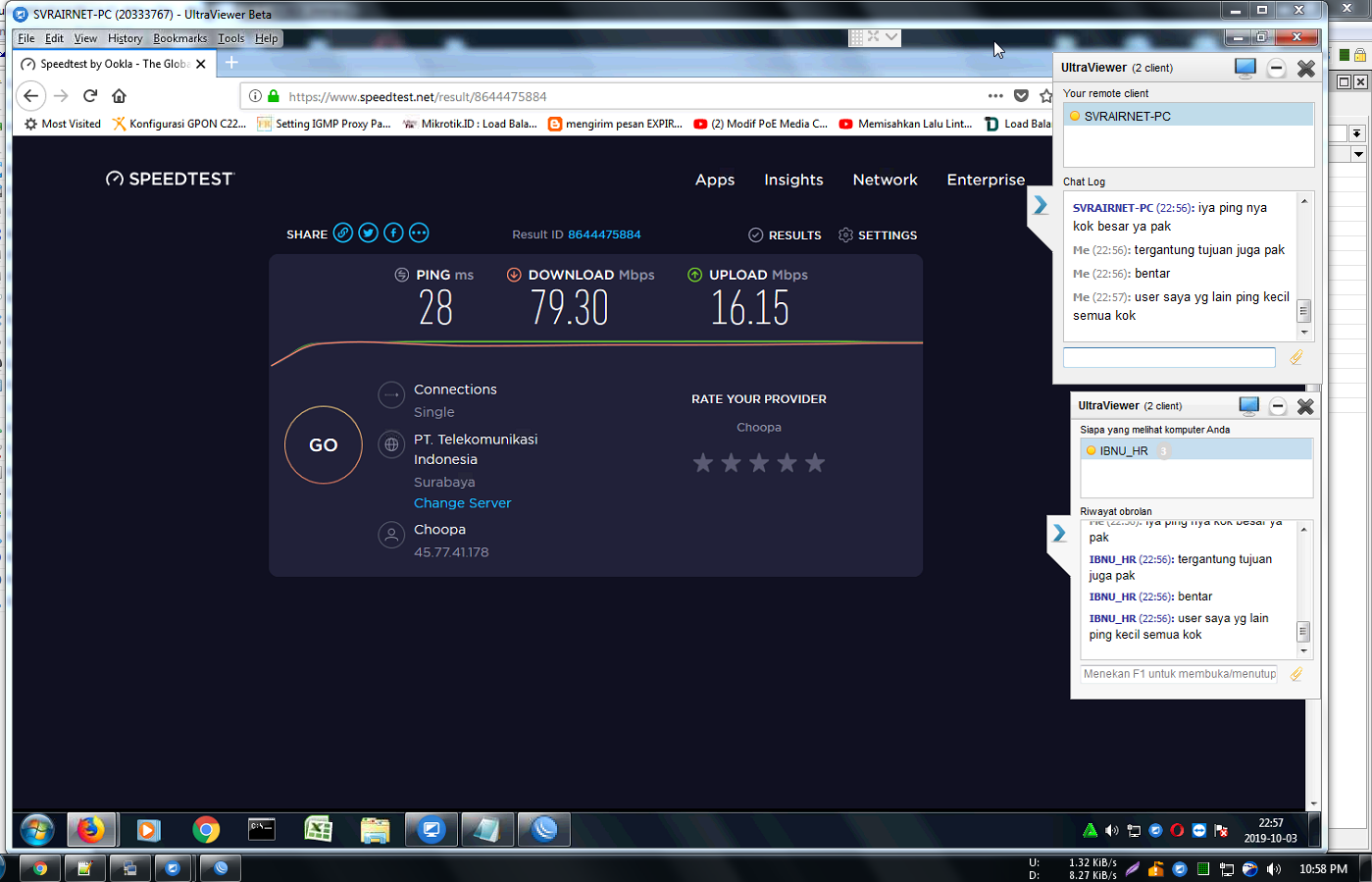The height and width of the screenshot is (882, 1372).
Task: Open Excel from the remote taskbar
Action: tap(318, 830)
